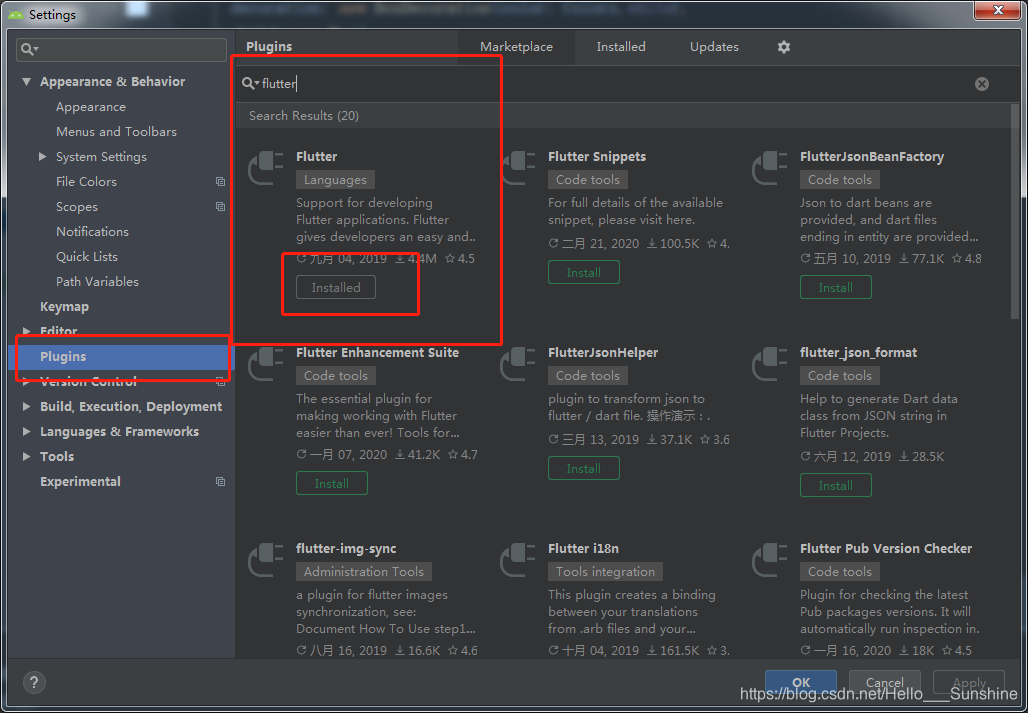Open the plugins settings gear icon
The image size is (1028, 713).
tap(783, 47)
